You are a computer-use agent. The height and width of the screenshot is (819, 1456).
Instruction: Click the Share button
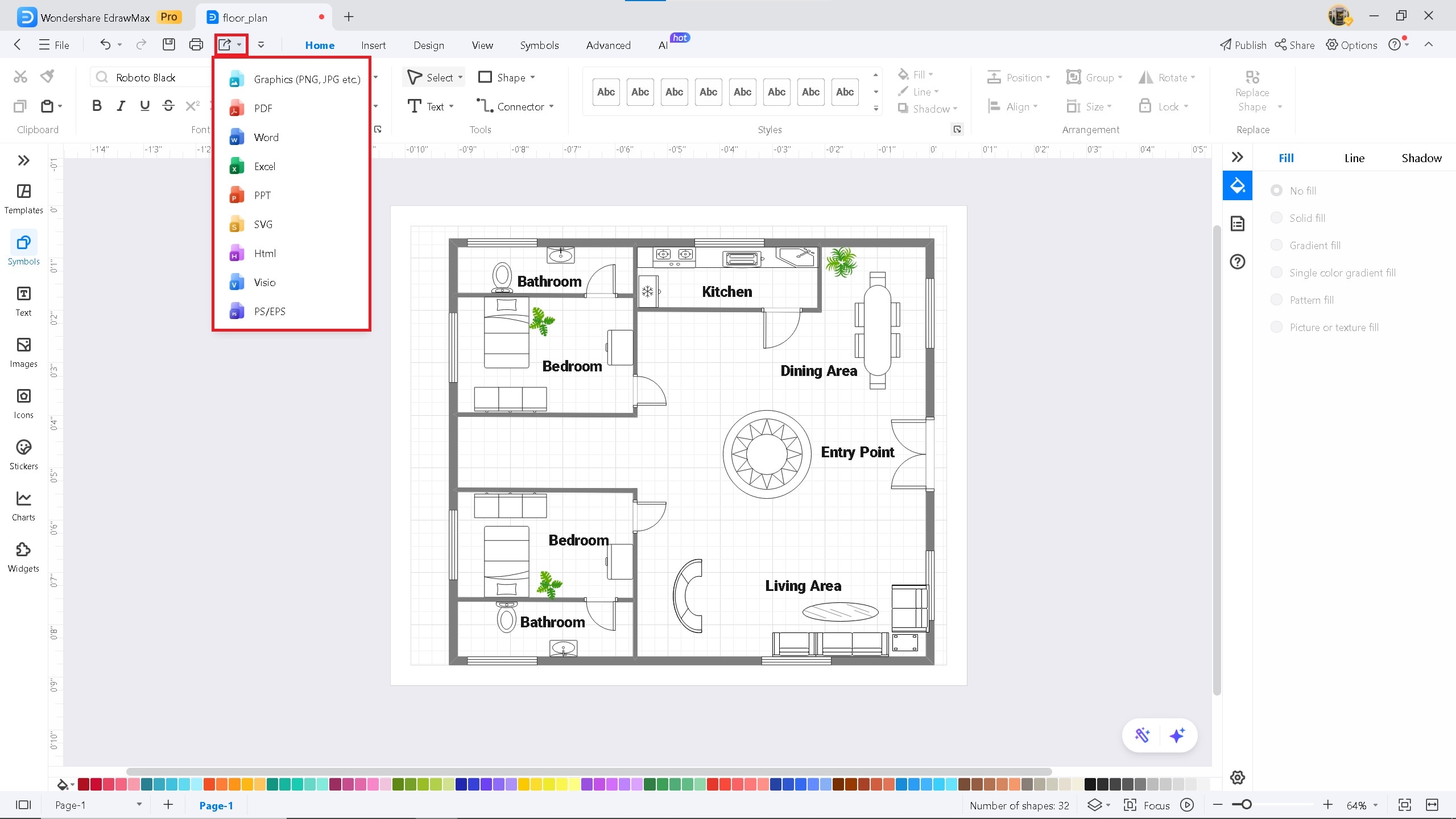[x=1294, y=45]
